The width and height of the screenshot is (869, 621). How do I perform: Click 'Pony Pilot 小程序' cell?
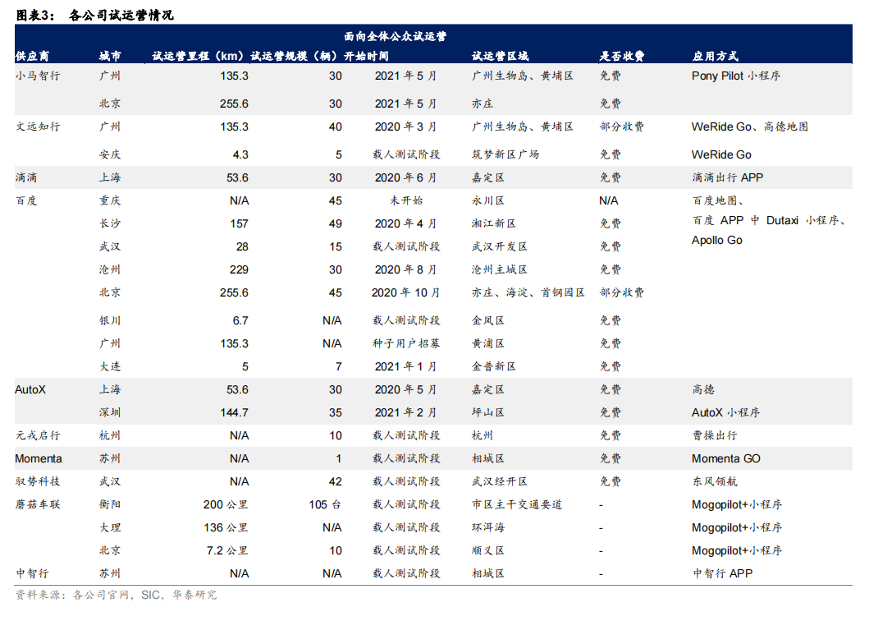[x=735, y=76]
